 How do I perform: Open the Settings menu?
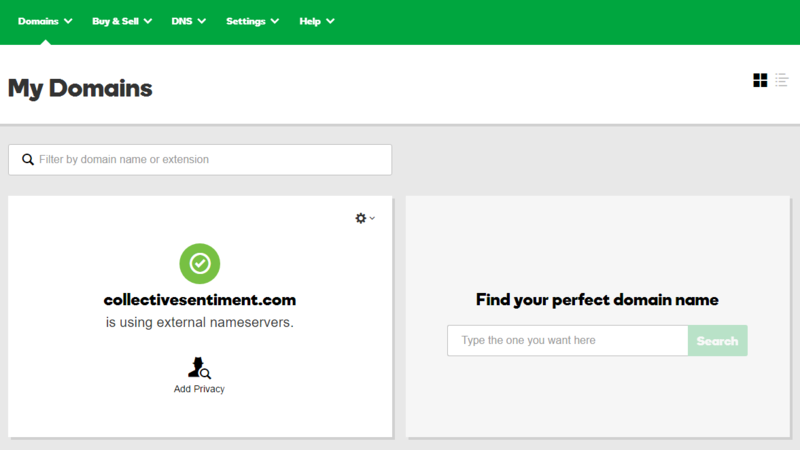(252, 21)
